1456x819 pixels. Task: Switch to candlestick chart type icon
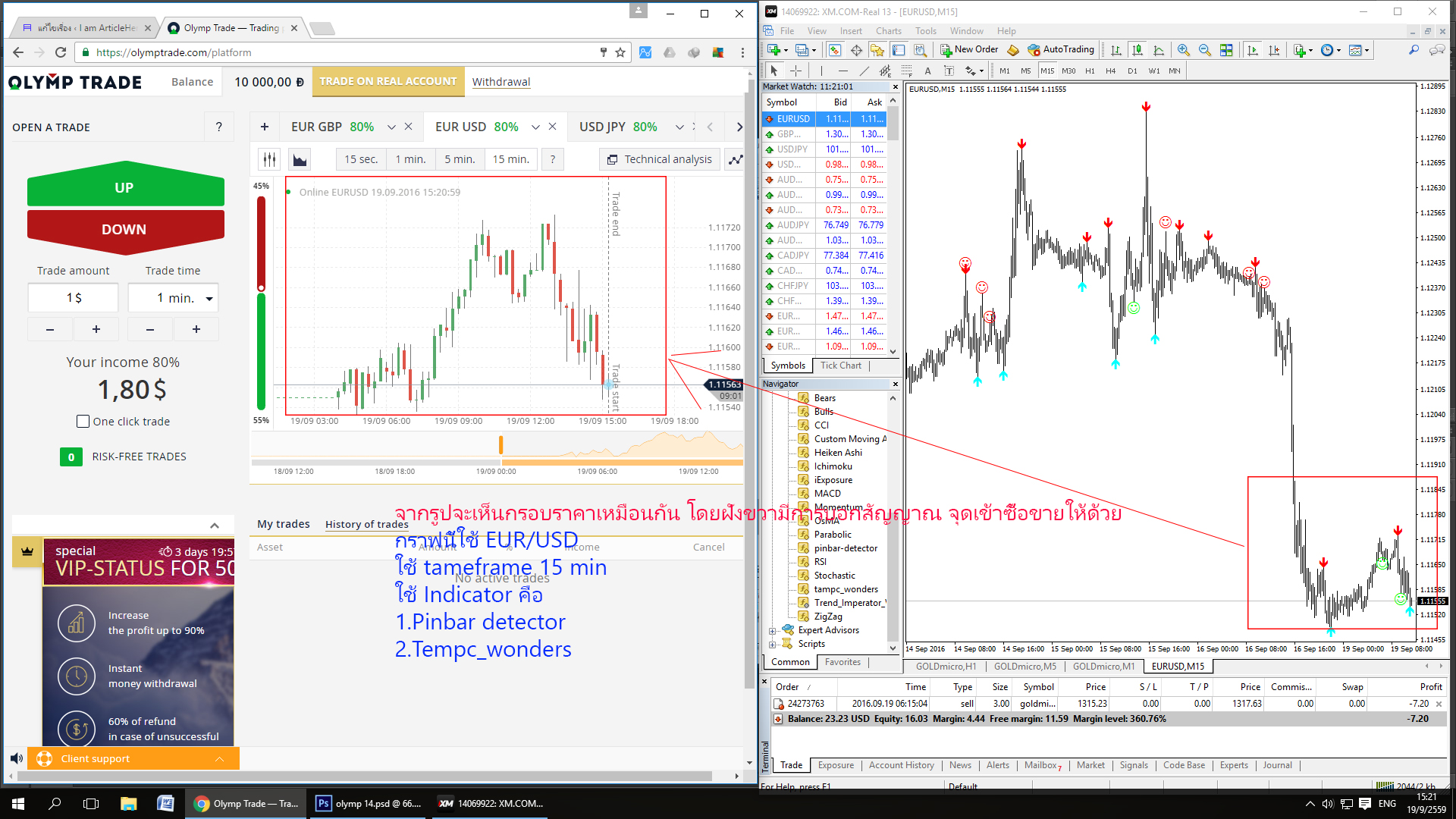click(x=269, y=159)
